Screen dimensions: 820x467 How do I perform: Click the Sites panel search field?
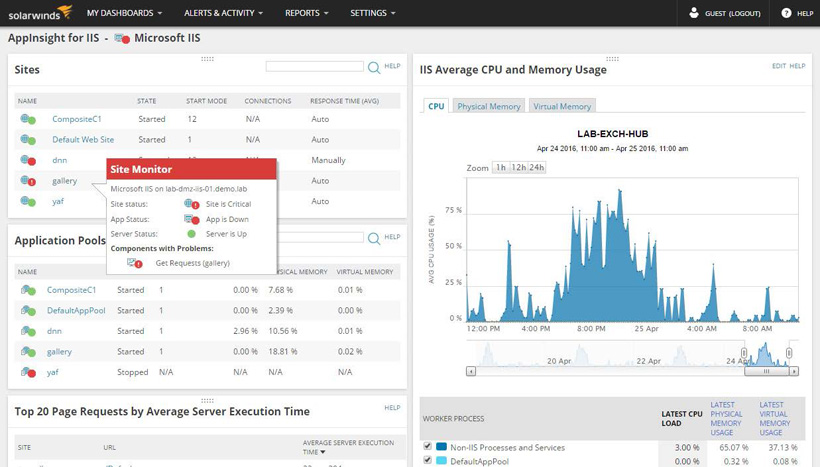click(314, 67)
